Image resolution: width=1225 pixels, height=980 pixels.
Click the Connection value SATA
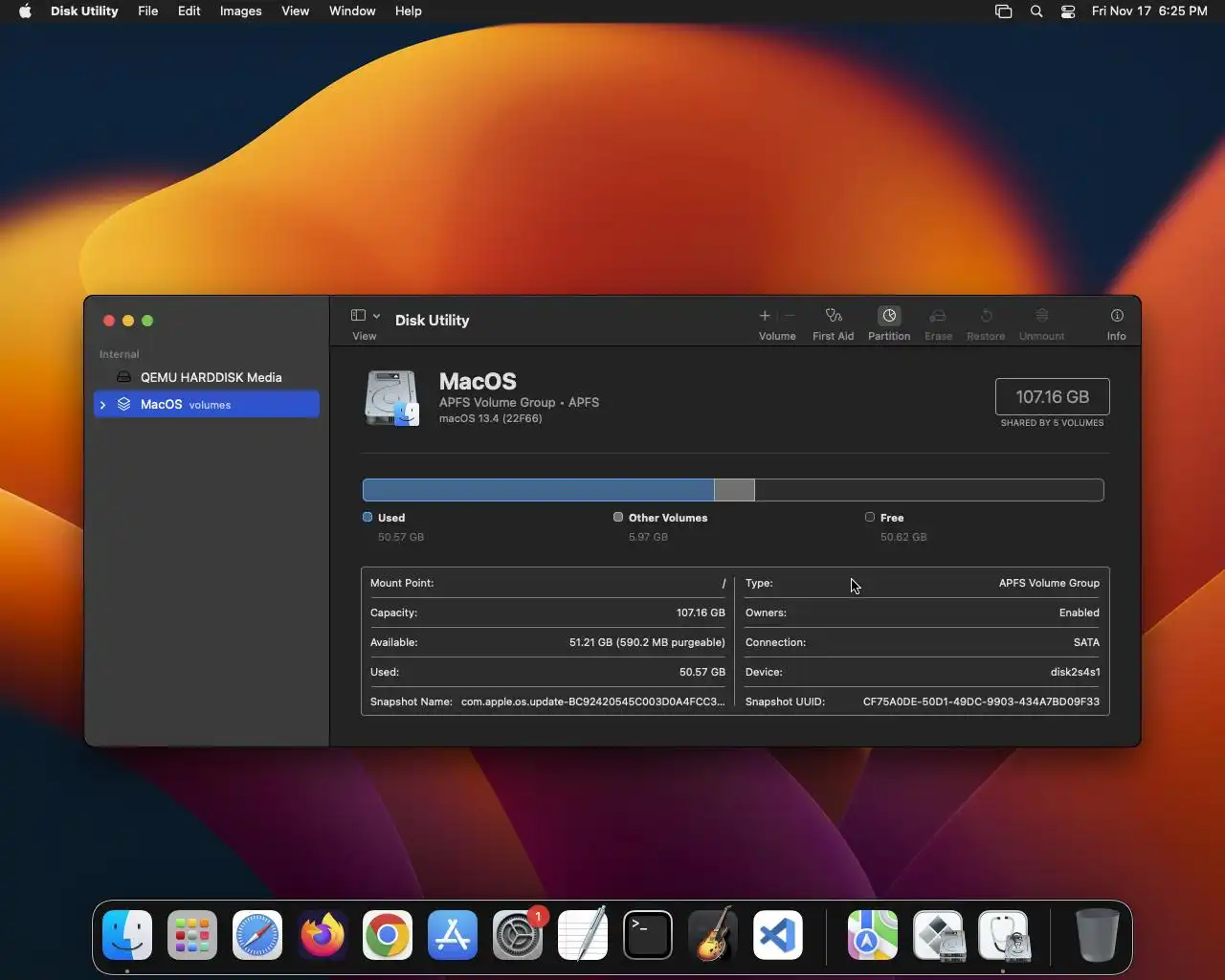[x=1086, y=642]
